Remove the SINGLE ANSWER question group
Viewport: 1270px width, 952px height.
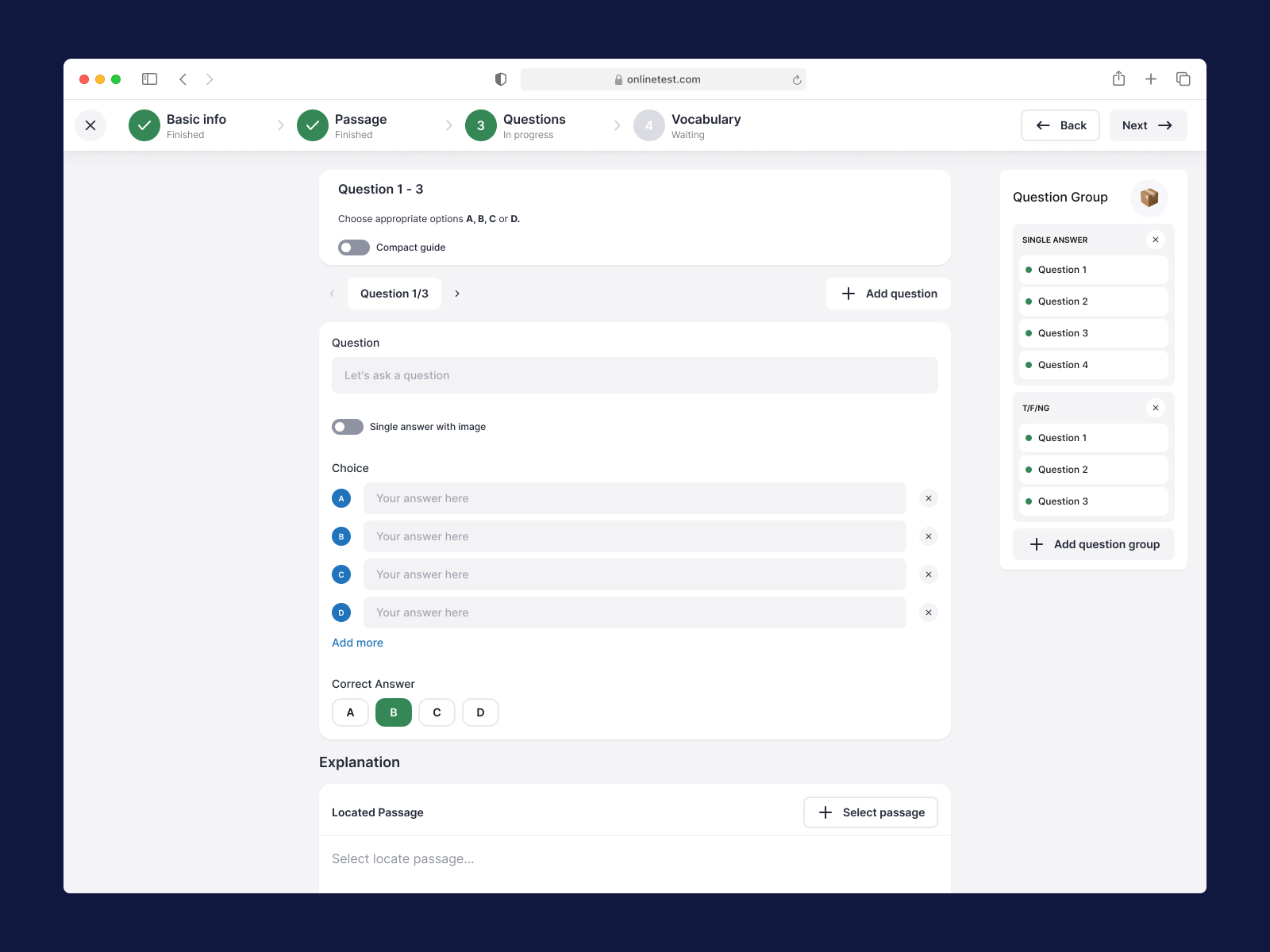point(1156,239)
